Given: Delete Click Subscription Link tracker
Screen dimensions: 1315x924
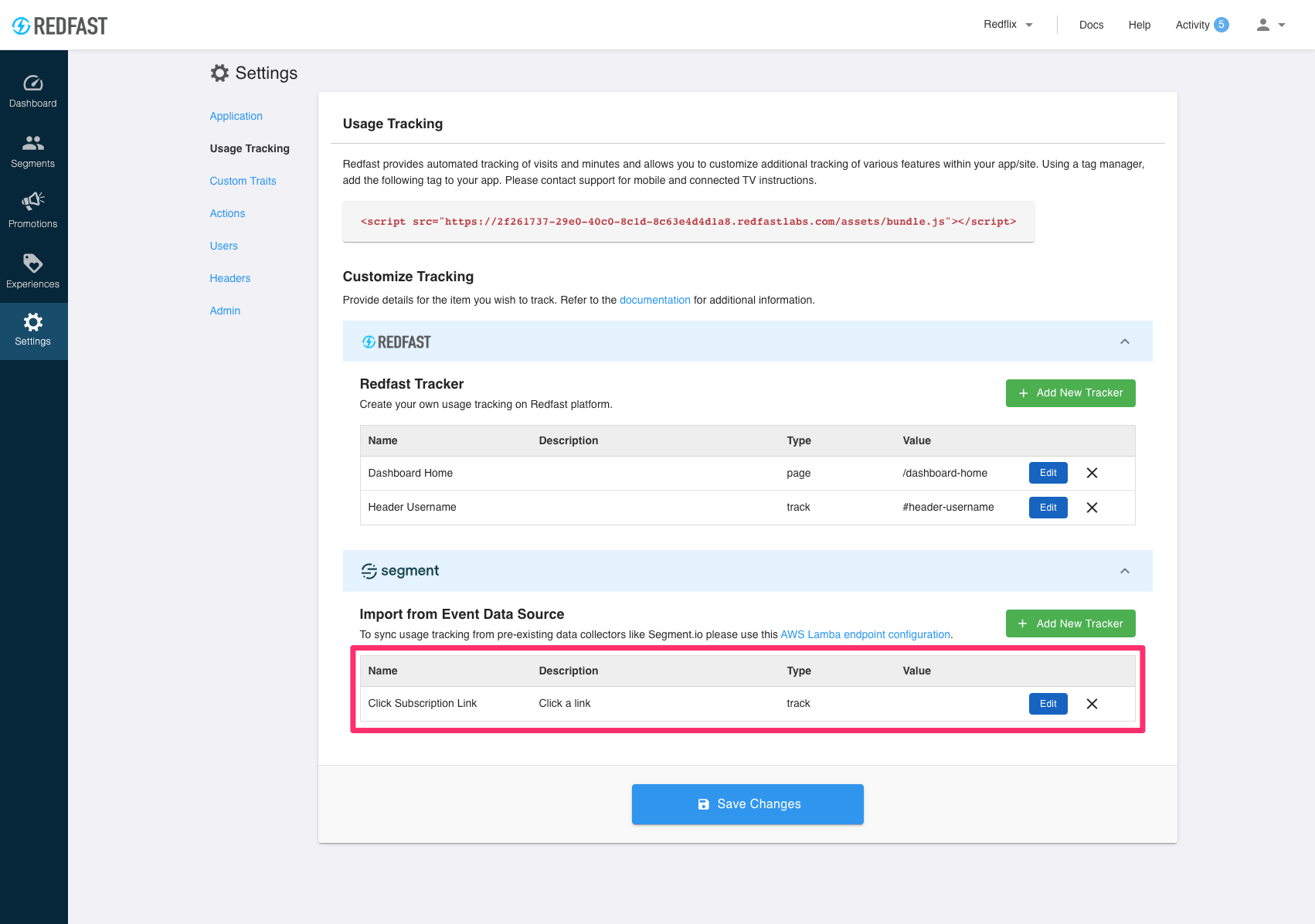Looking at the screenshot, I should [1092, 704].
